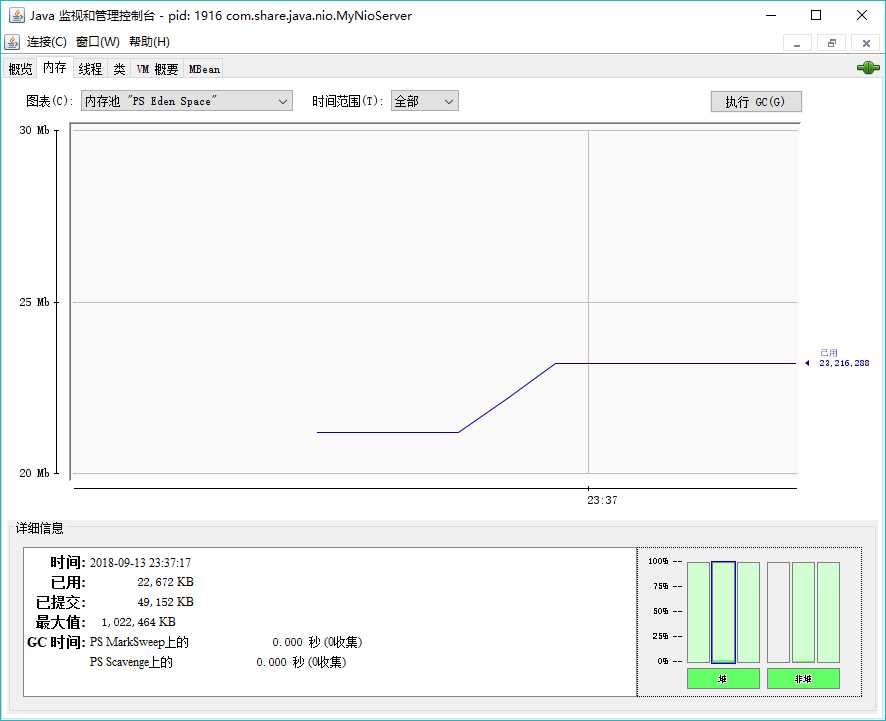Screen dimensions: 886x721
Task: Select the third non-heap pool bar
Action: click(828, 612)
